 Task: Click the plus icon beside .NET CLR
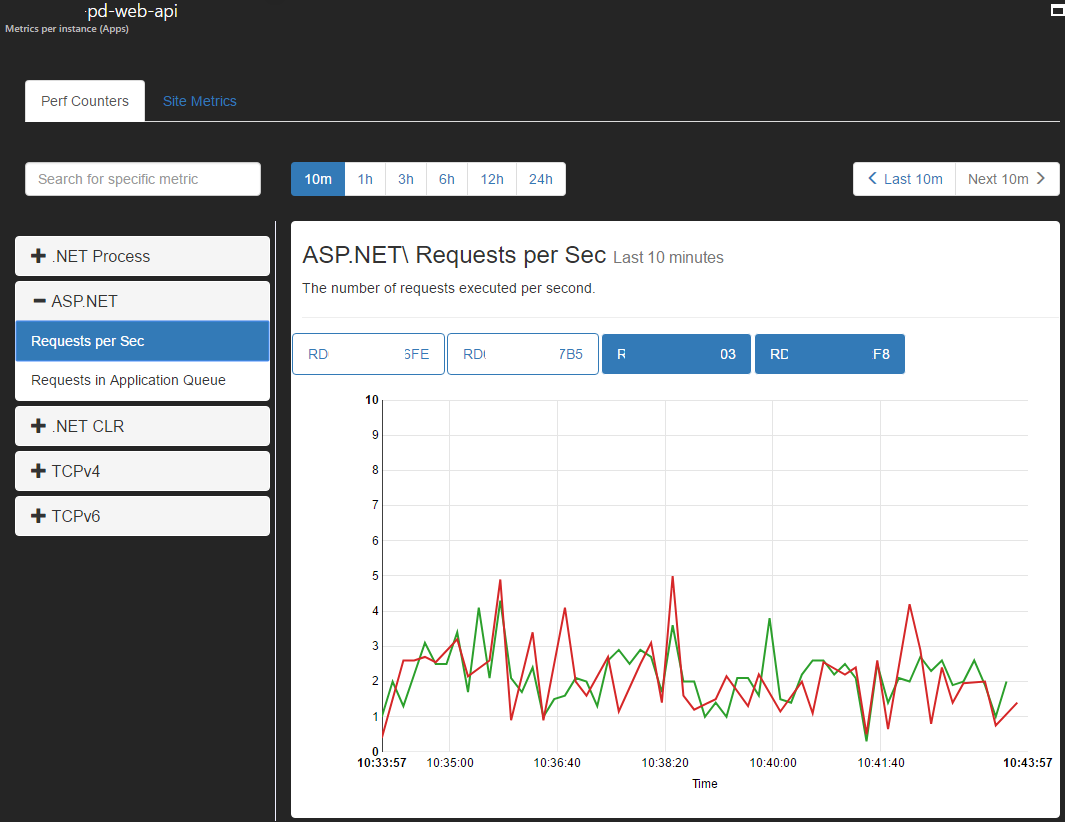pos(39,426)
